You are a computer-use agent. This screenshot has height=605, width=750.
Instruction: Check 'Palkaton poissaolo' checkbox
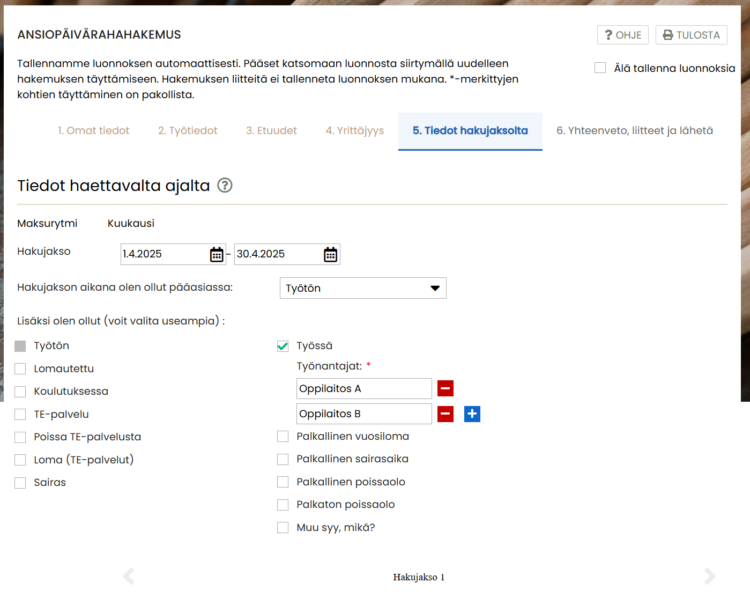coord(283,505)
